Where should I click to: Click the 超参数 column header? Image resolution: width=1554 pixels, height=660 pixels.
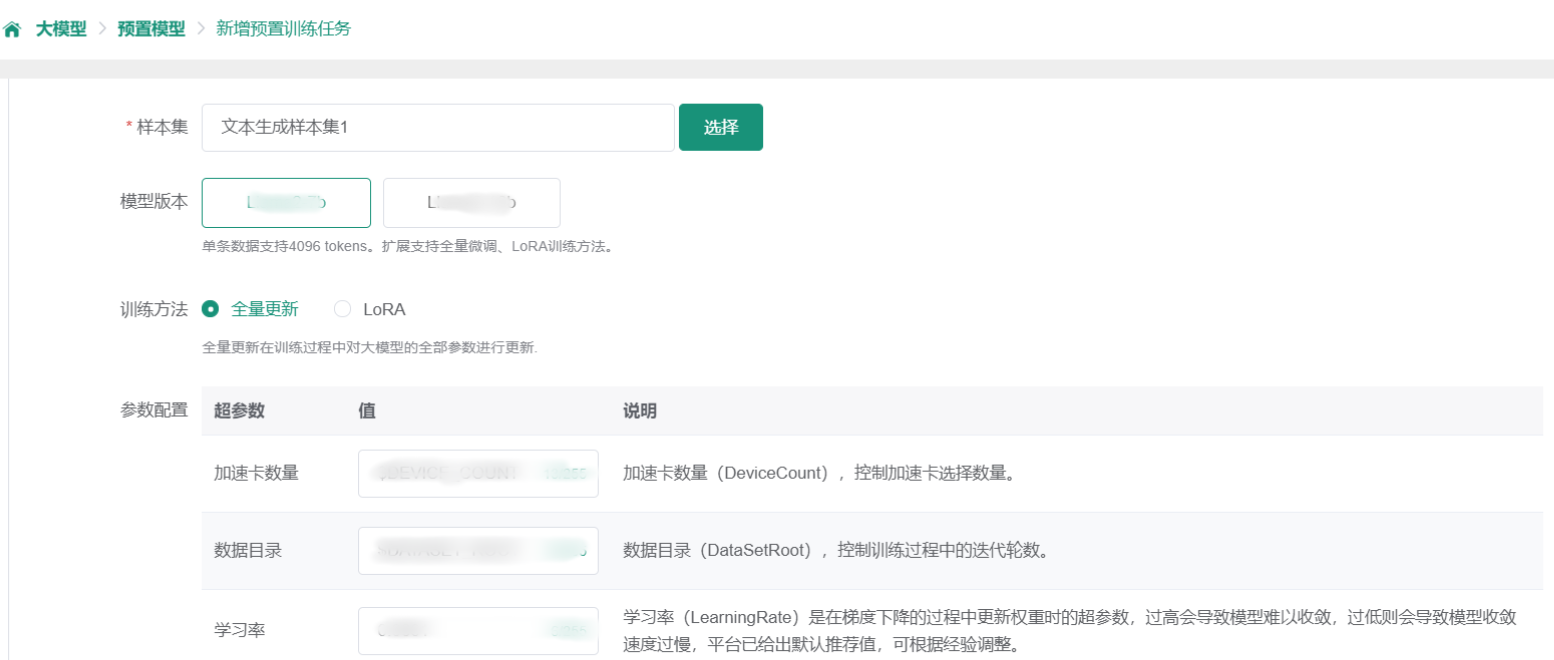(239, 411)
